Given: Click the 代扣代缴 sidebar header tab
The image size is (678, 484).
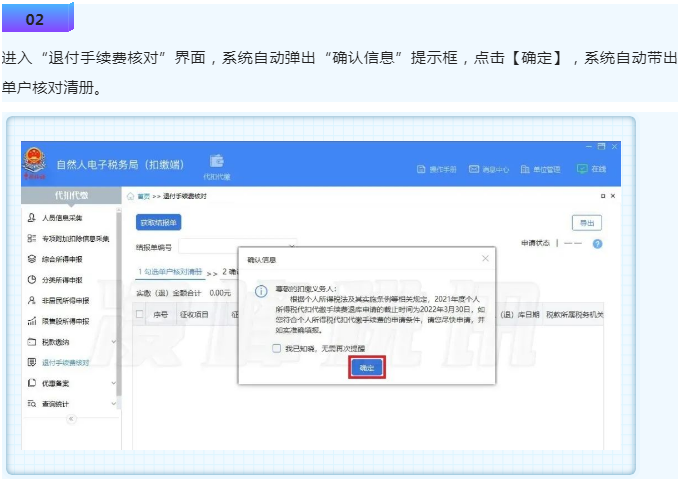Looking at the screenshot, I should [71, 196].
